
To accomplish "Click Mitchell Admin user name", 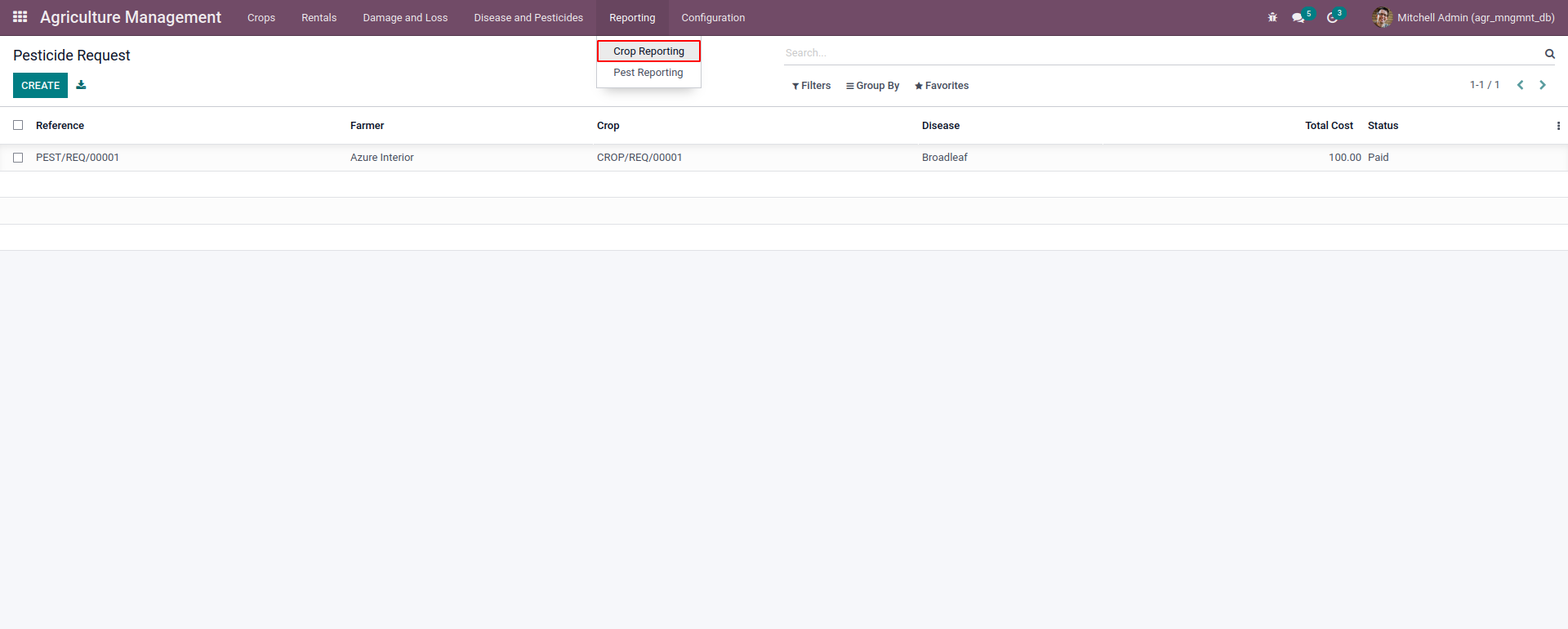I will point(1476,18).
